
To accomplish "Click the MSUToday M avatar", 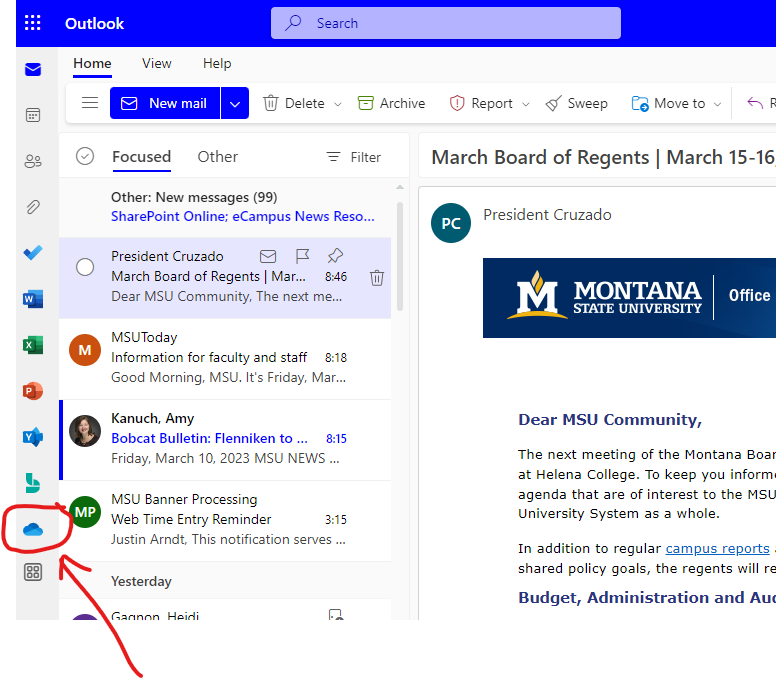I will pos(85,350).
